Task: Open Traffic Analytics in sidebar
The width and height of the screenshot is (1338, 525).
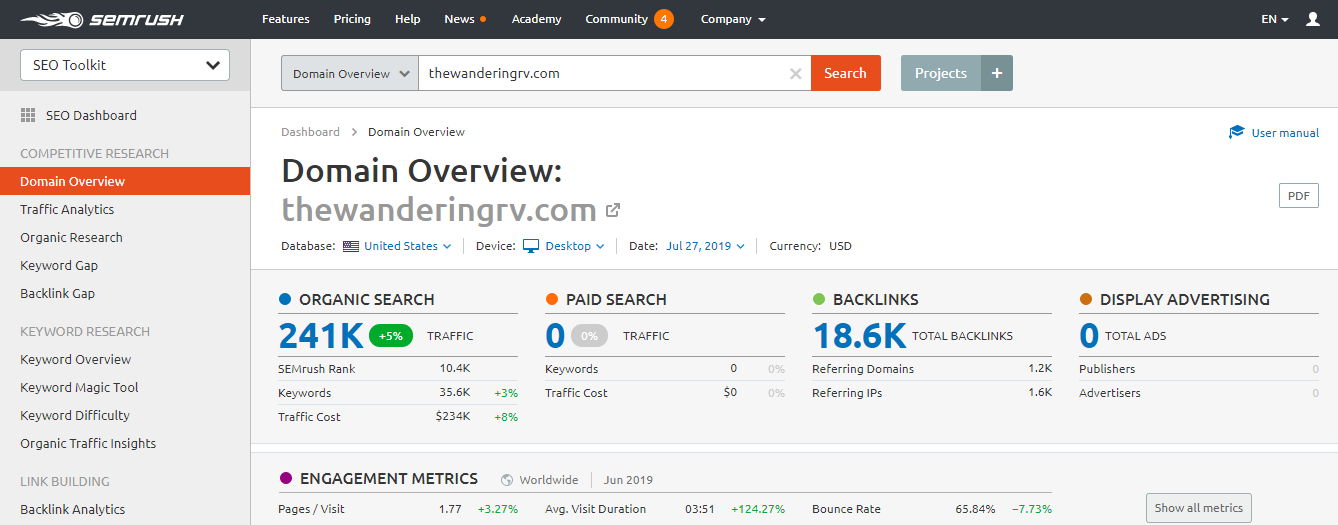Action: [67, 209]
